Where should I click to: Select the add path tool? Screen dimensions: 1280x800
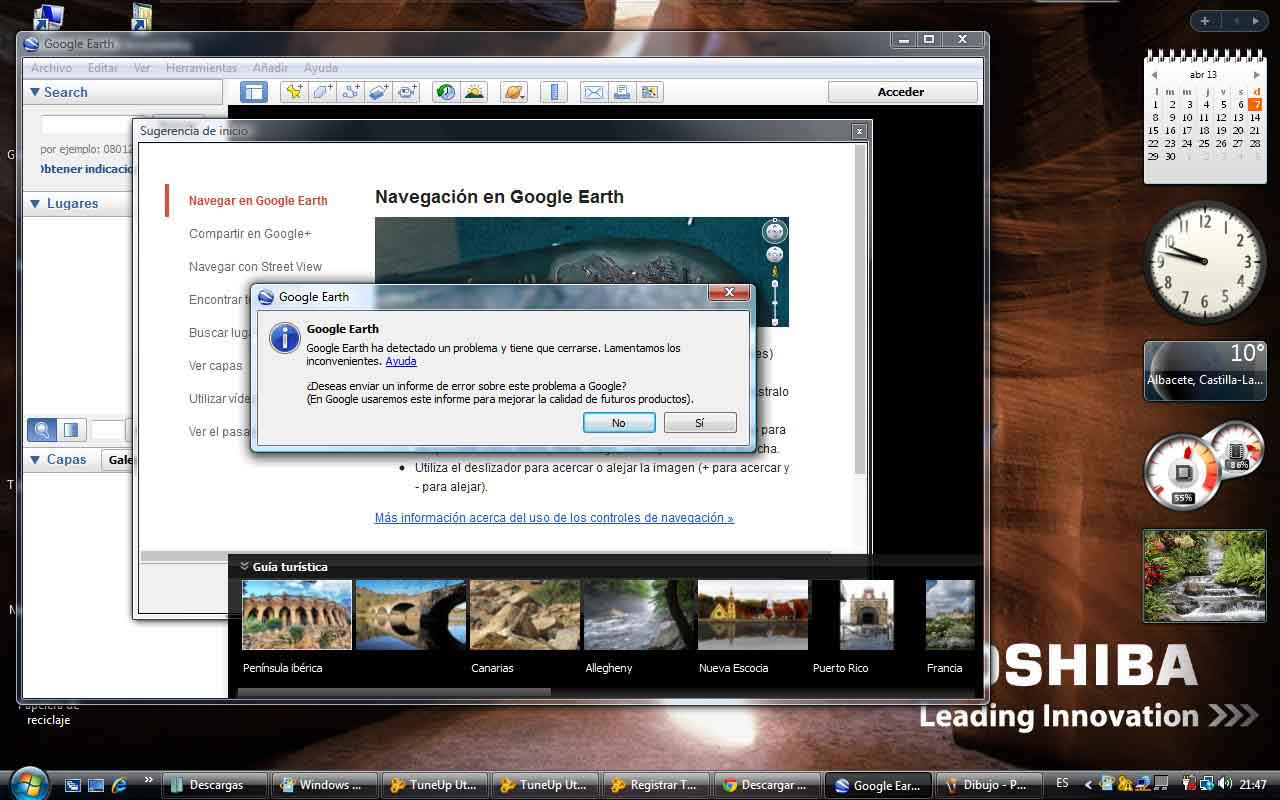coord(350,92)
